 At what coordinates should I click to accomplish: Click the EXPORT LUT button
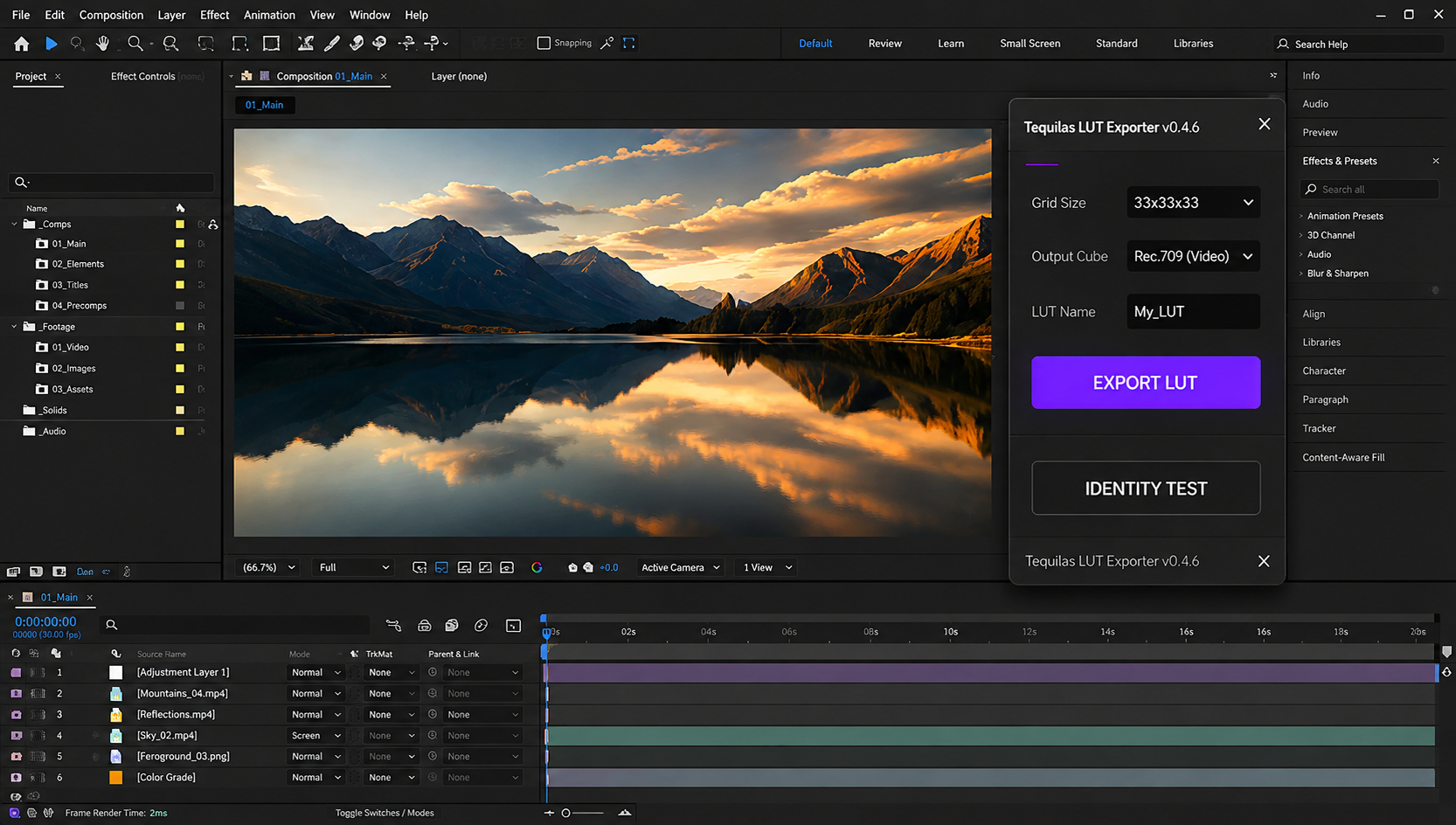1146,383
